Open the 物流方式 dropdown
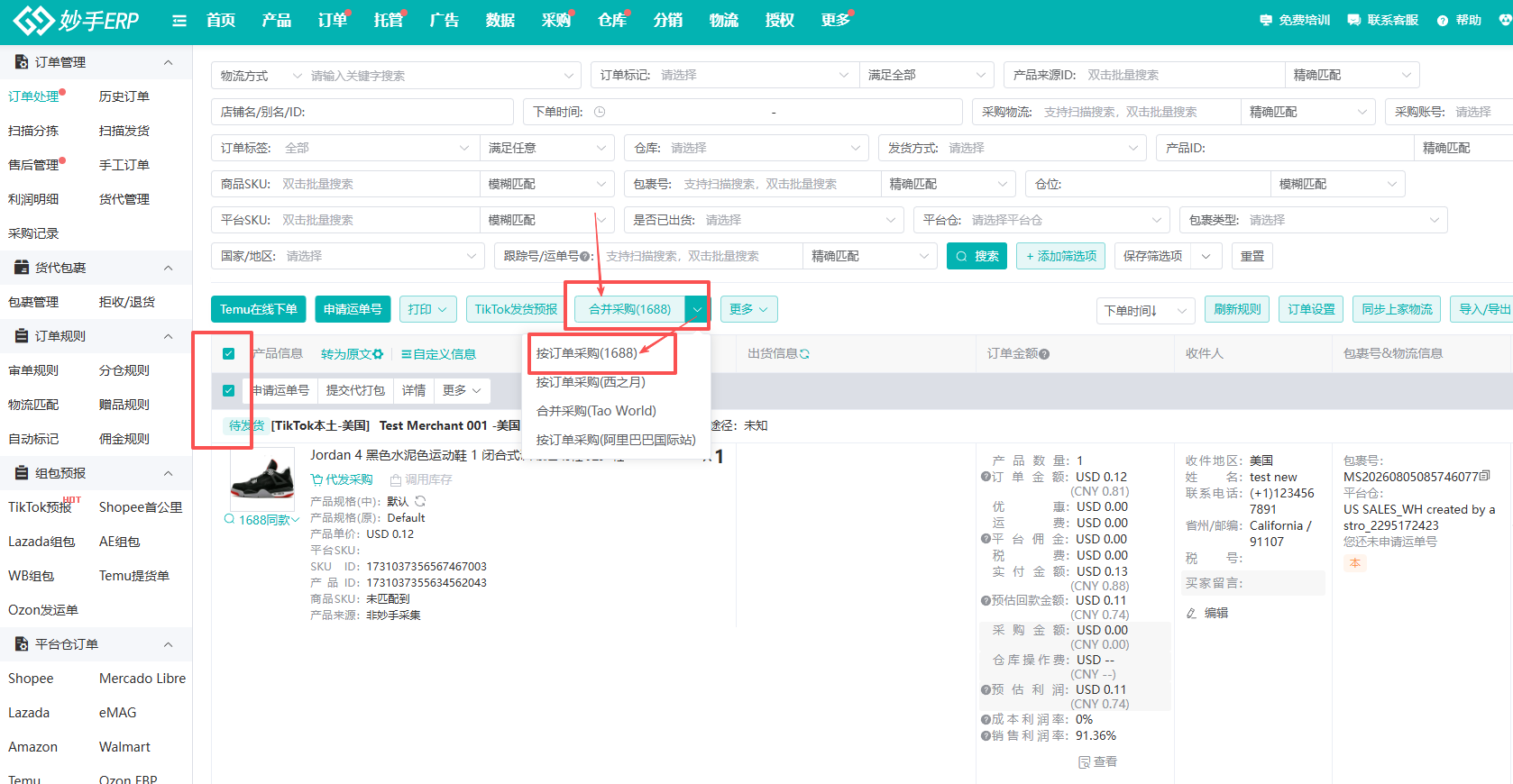Viewport: 1513px width, 784px height. click(261, 76)
